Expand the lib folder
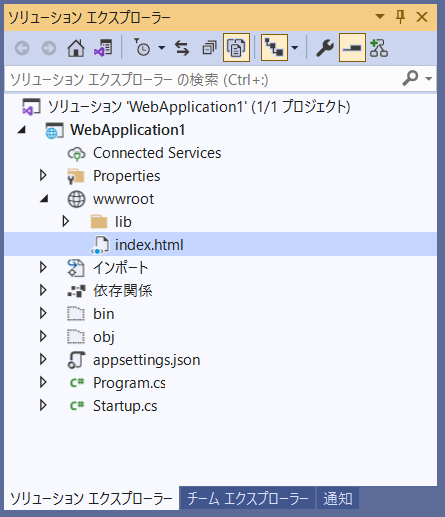 pyautogui.click(x=66, y=221)
